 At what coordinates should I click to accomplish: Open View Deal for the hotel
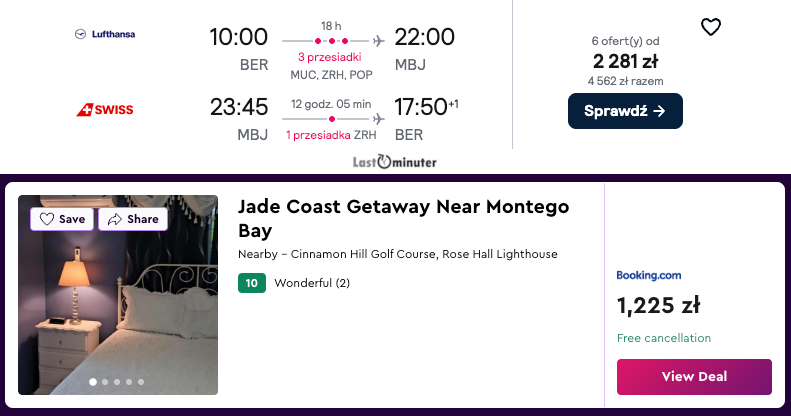694,377
